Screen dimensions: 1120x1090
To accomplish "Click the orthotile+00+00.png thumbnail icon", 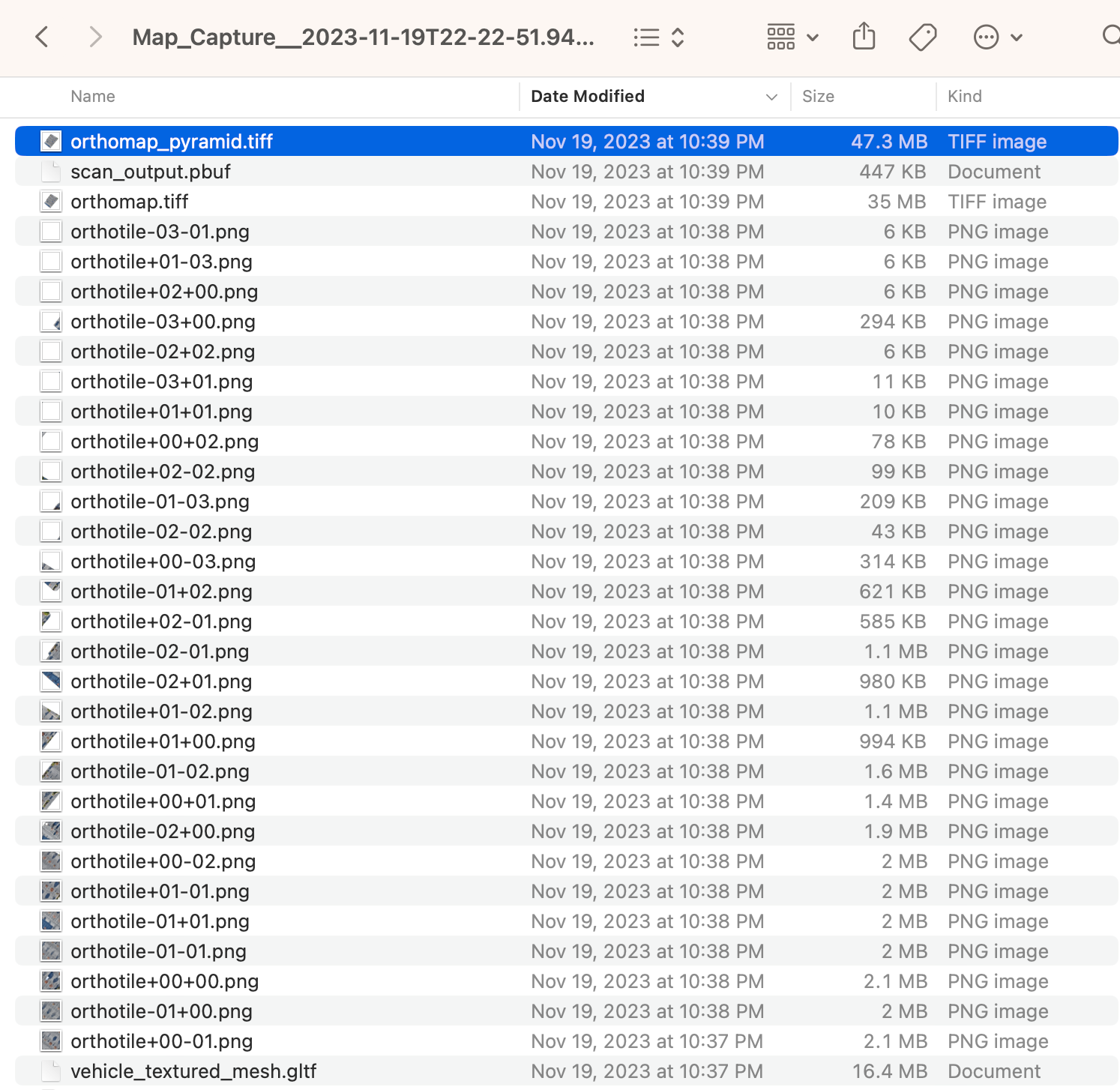I will point(51,981).
